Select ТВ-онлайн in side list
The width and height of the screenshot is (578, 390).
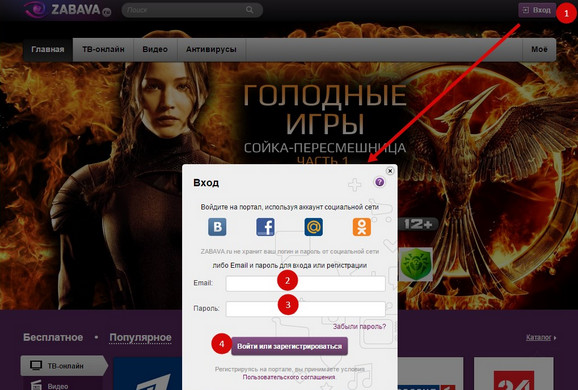pyautogui.click(x=64, y=366)
